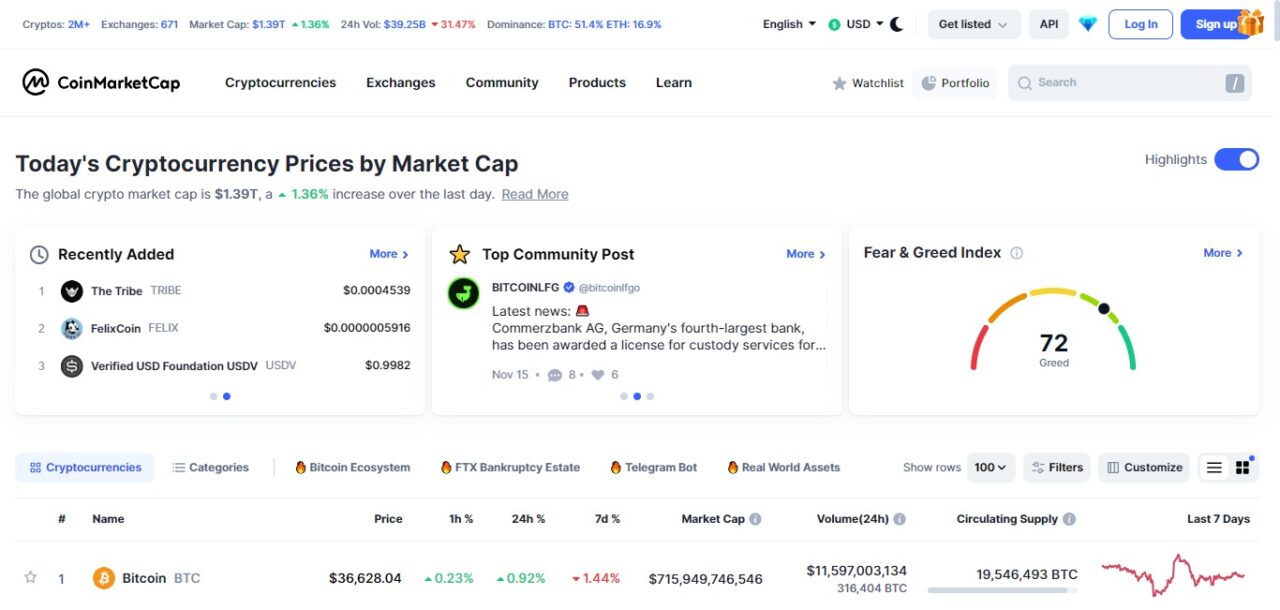Sort the table by Market Cap header
This screenshot has height=610, width=1280.
pyautogui.click(x=713, y=519)
